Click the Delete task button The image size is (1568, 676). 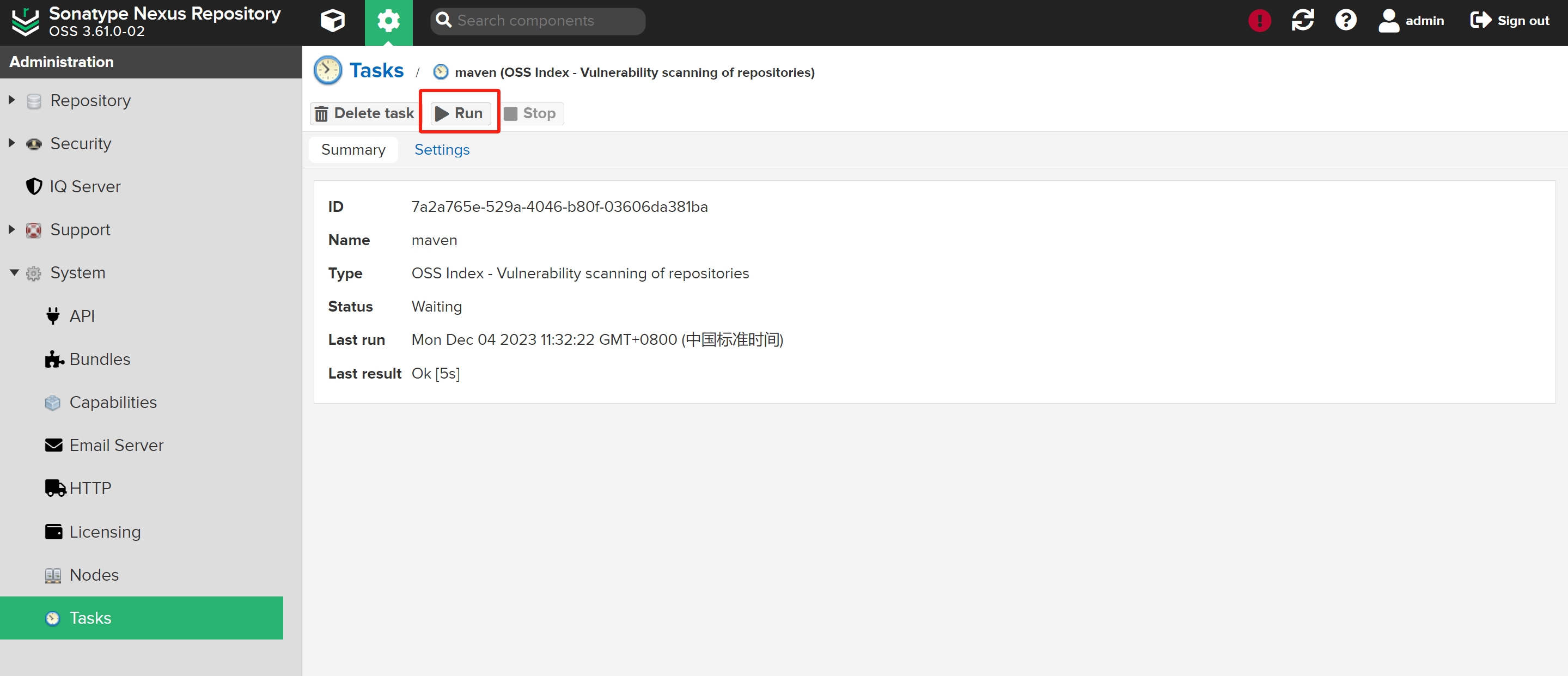pos(364,113)
